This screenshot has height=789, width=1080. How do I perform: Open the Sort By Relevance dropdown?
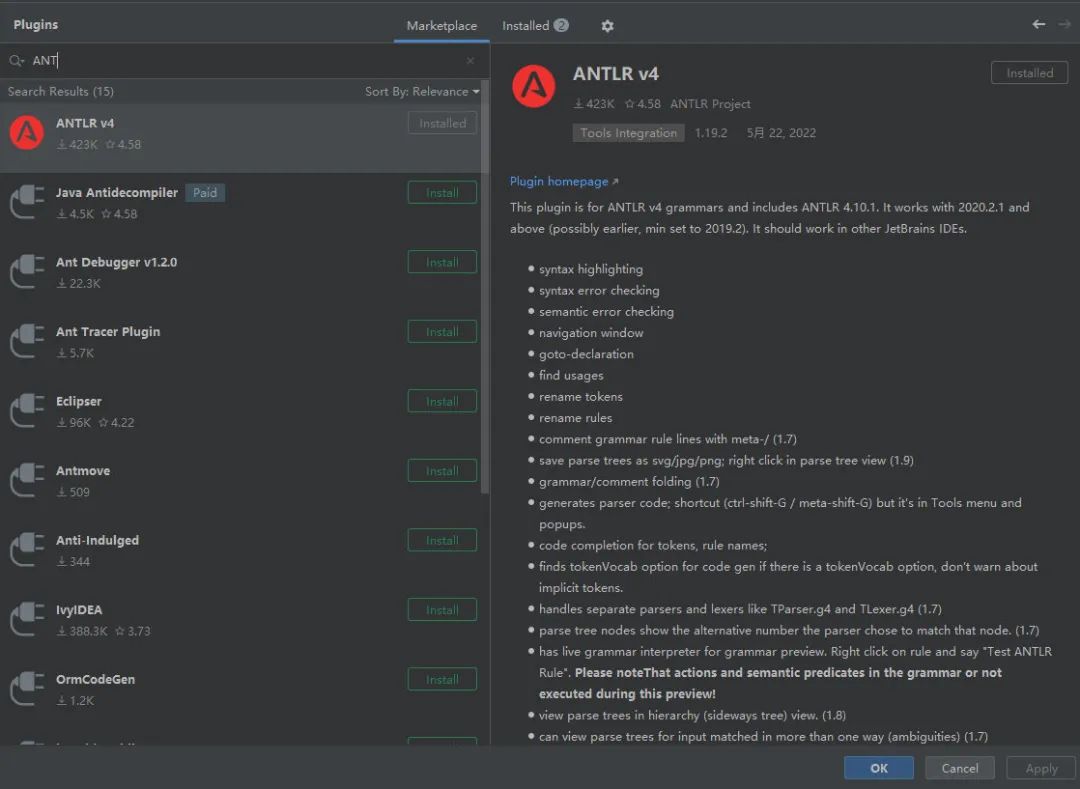(x=422, y=92)
